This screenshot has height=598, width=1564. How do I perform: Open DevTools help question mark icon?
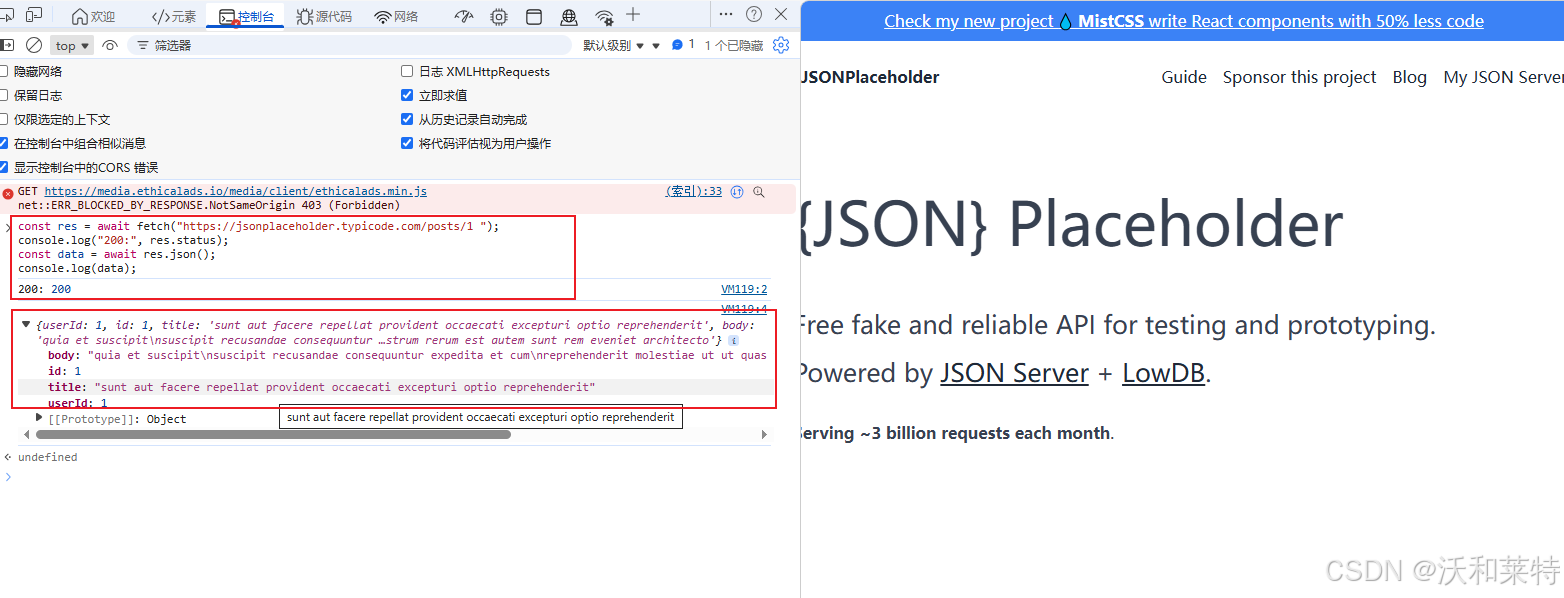(754, 14)
